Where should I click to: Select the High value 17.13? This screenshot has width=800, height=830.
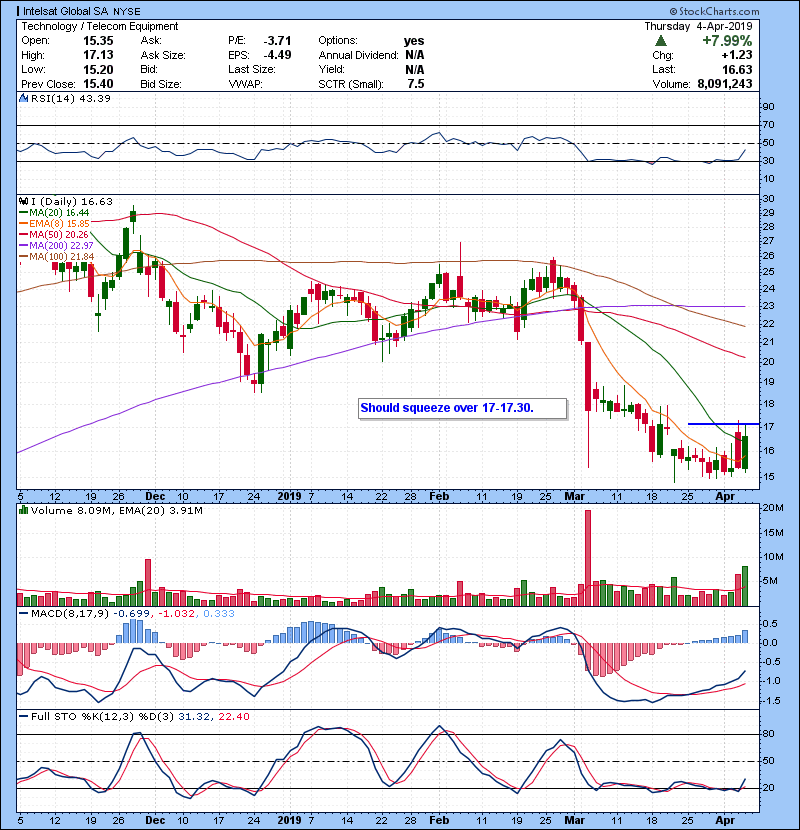(98, 55)
